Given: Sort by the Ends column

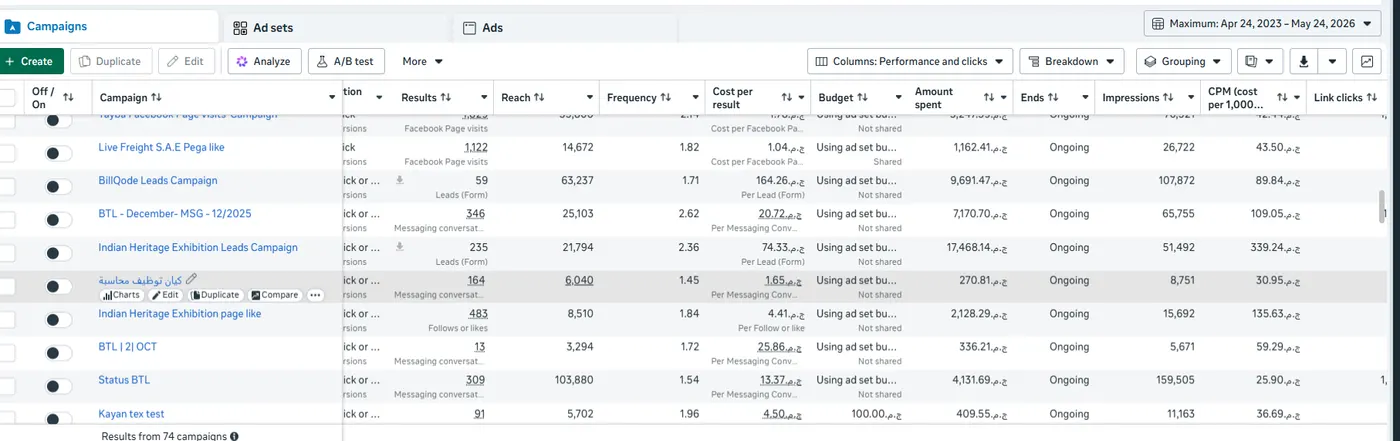Looking at the screenshot, I should click(x=1055, y=97).
